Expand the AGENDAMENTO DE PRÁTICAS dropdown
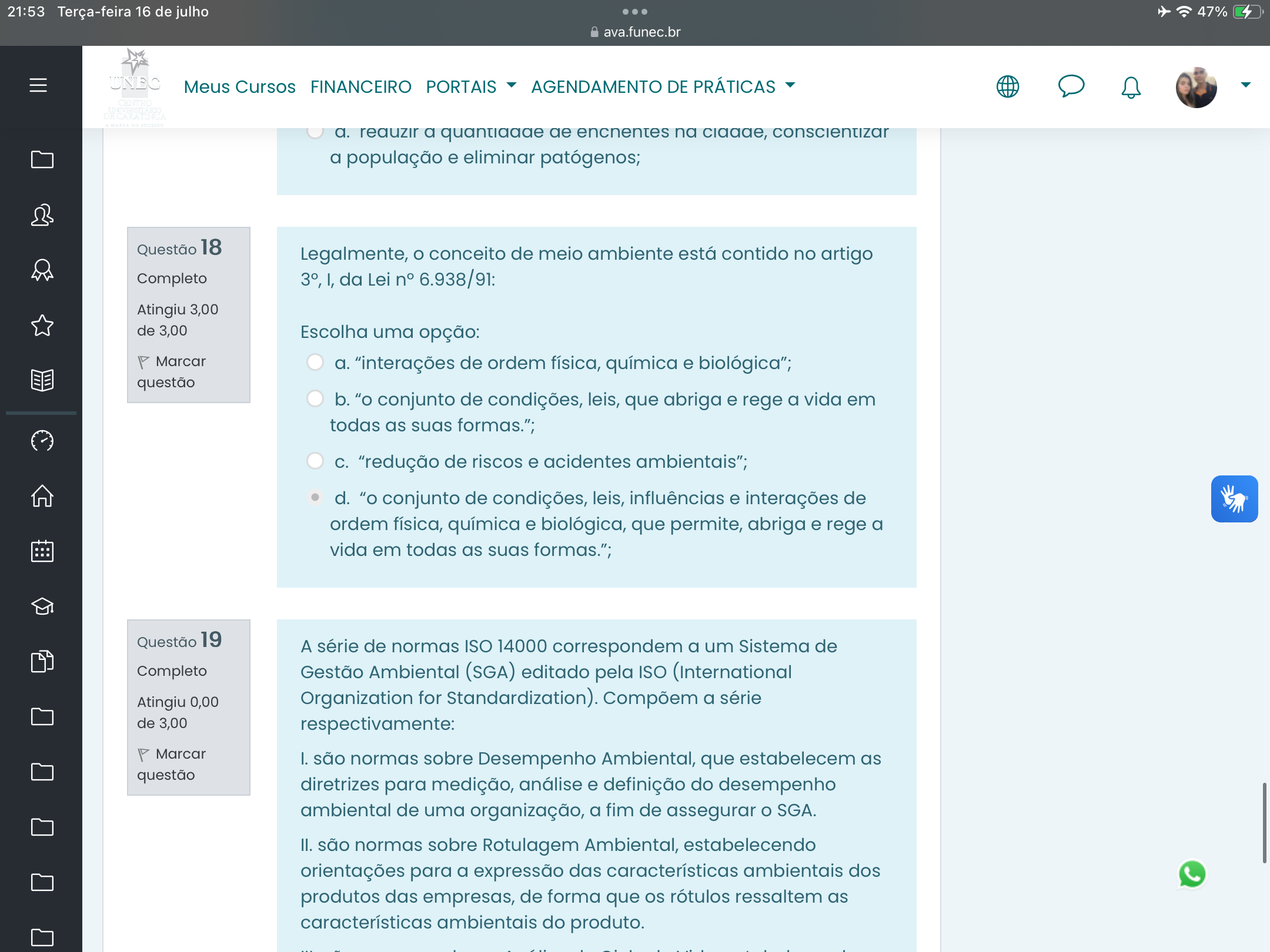Viewport: 1270px width, 952px height. point(663,86)
